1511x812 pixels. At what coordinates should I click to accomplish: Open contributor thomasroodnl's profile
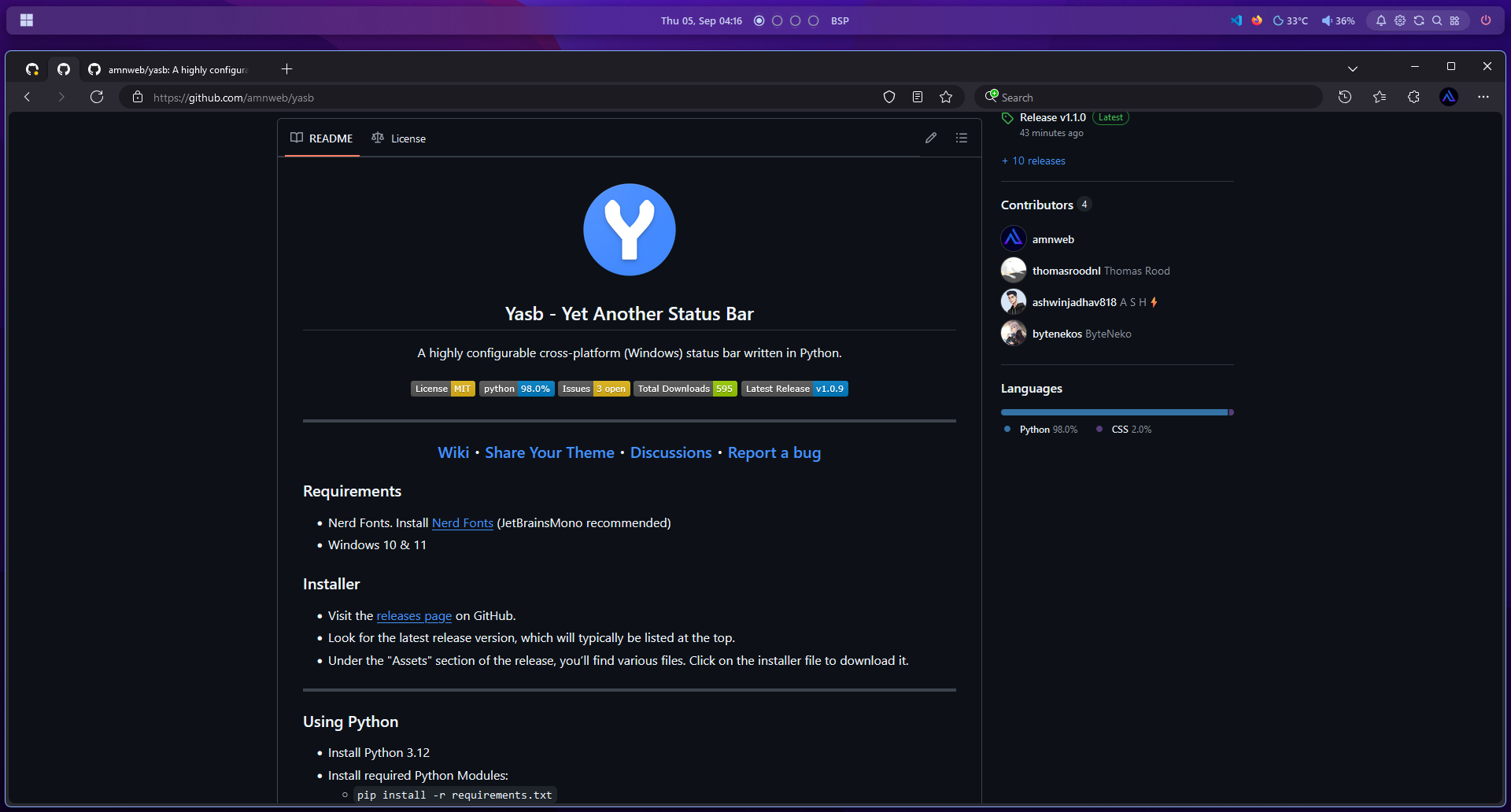tap(1066, 271)
